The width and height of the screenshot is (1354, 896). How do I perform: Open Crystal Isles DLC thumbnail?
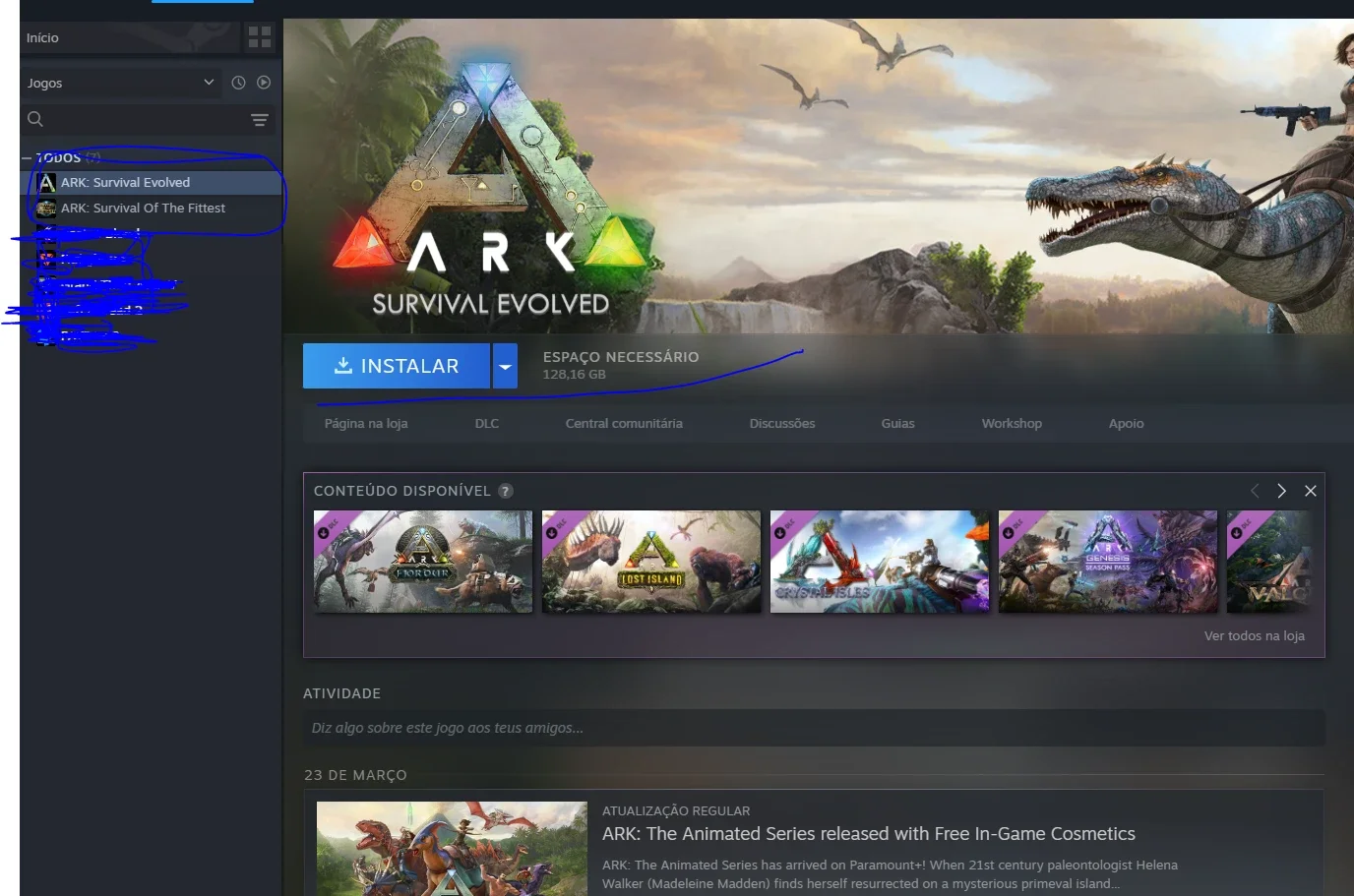(880, 562)
